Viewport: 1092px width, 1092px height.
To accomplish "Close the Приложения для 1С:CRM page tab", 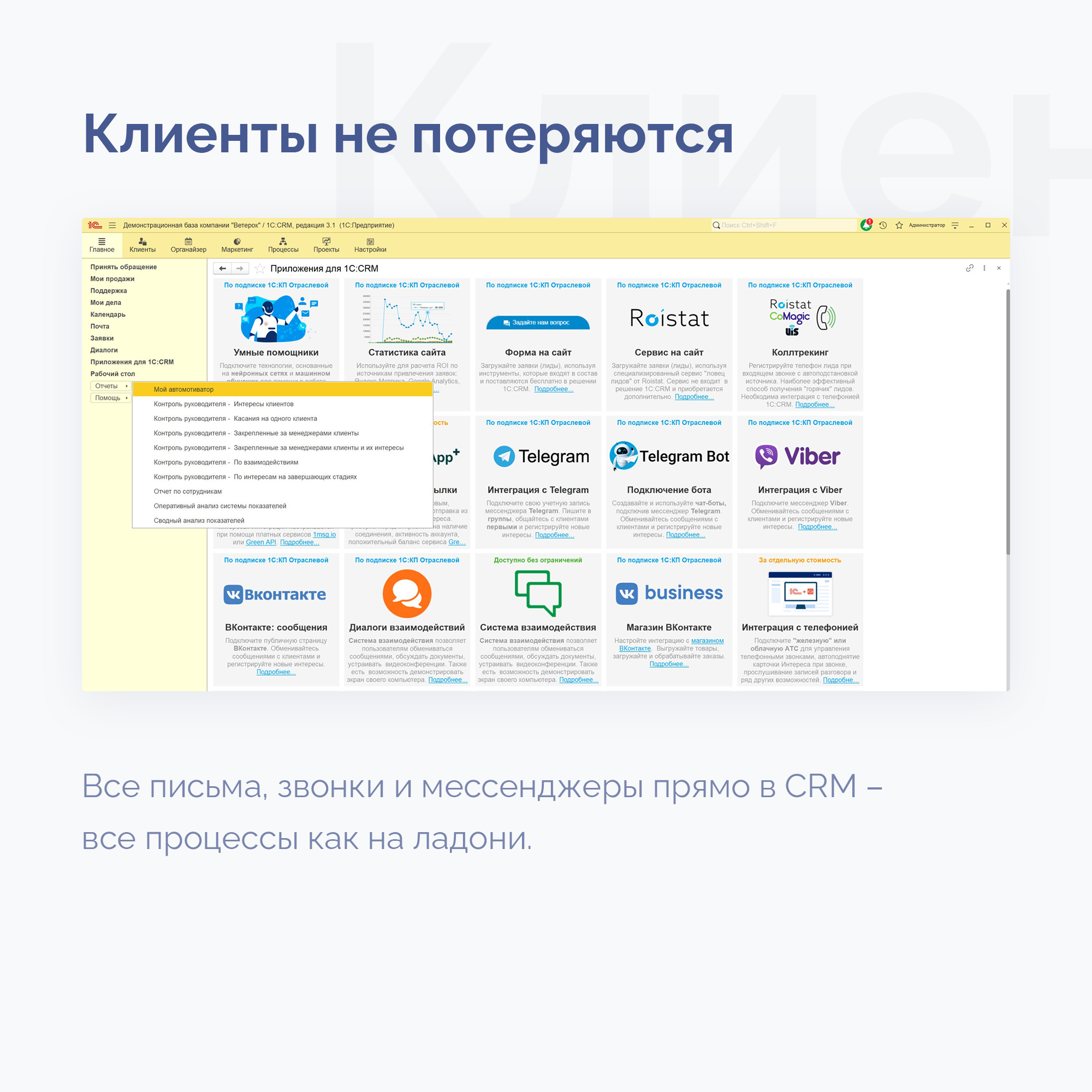I will [999, 268].
